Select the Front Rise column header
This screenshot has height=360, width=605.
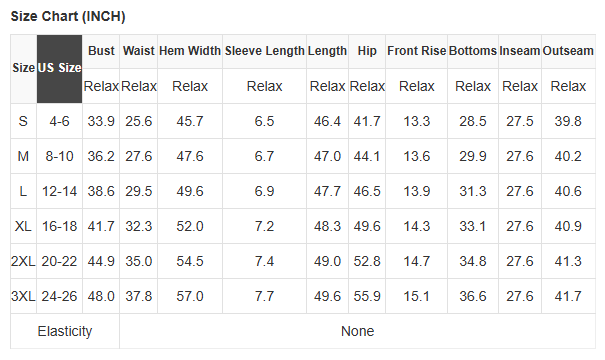pyautogui.click(x=417, y=51)
